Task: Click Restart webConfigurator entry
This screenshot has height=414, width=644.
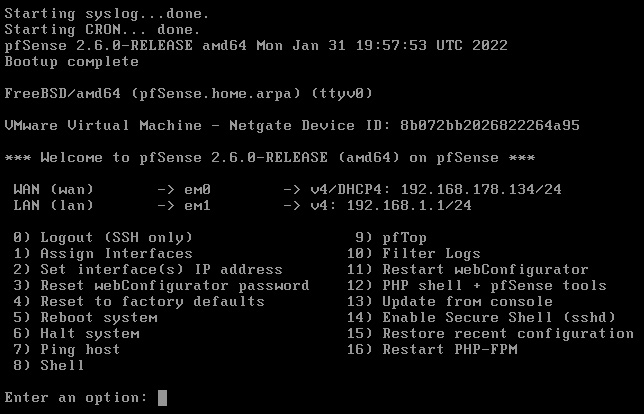Action: [x=468, y=270]
